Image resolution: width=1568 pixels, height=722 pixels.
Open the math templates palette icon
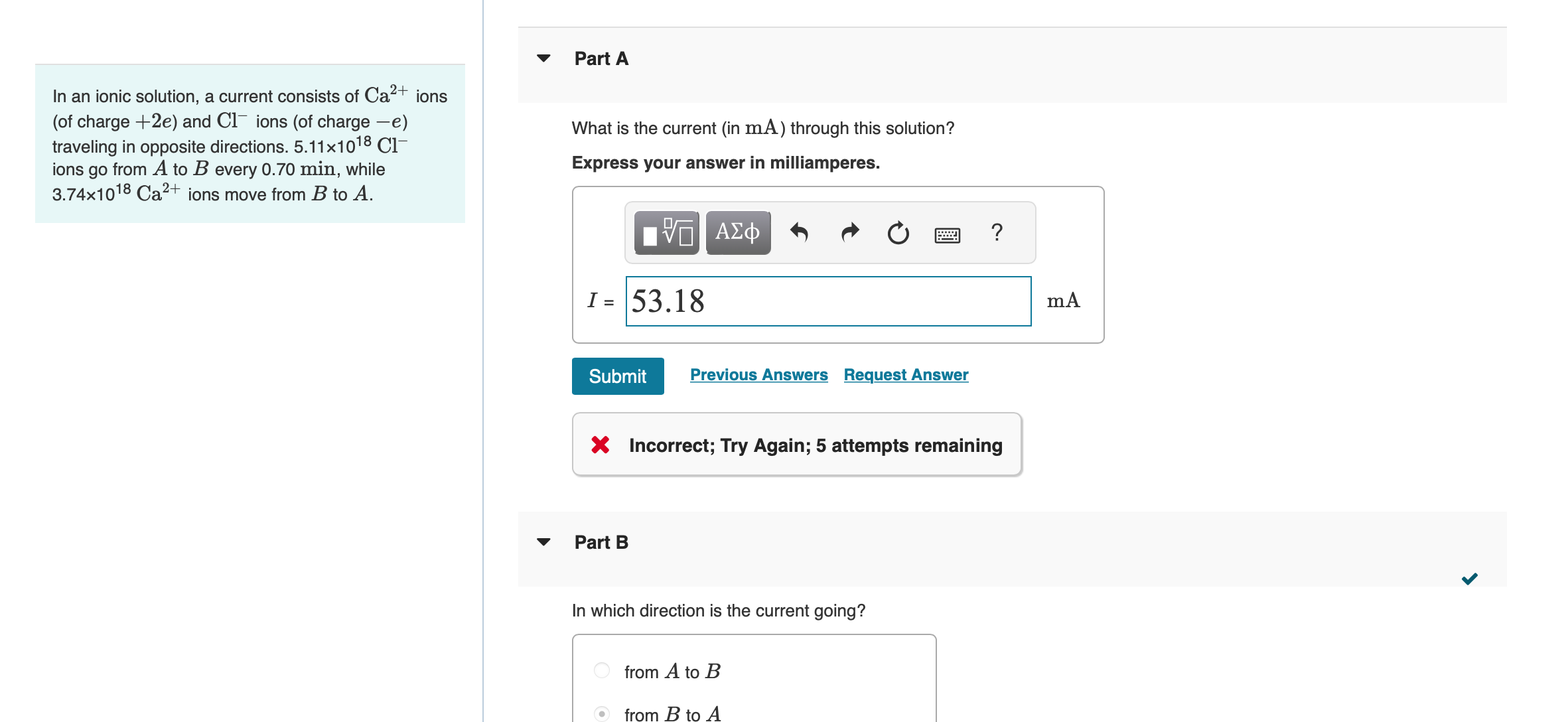pyautogui.click(x=666, y=232)
